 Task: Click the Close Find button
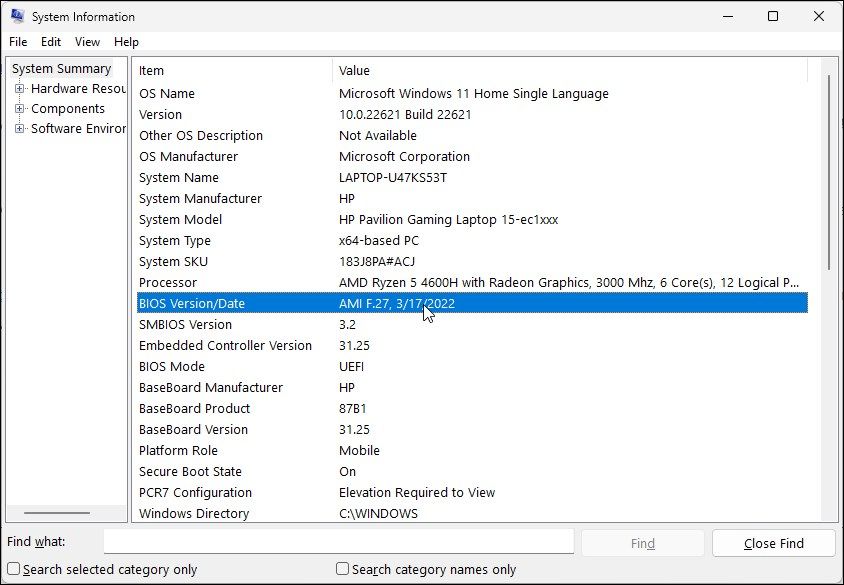pyautogui.click(x=773, y=543)
